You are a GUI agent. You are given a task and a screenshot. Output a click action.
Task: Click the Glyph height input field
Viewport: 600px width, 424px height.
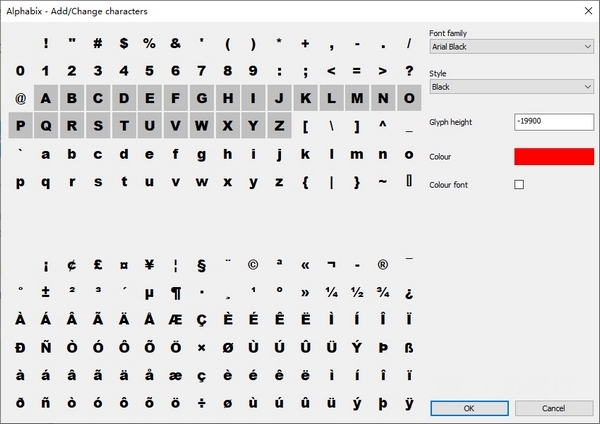[553, 121]
